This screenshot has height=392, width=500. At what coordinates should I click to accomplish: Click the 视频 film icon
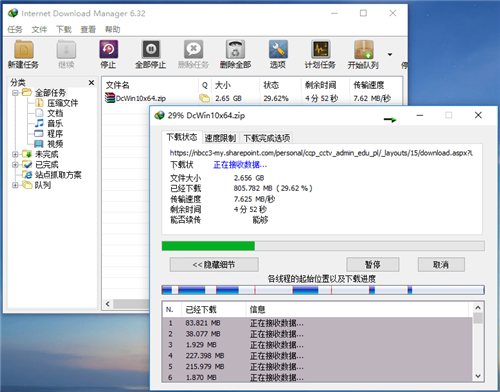click(39, 144)
